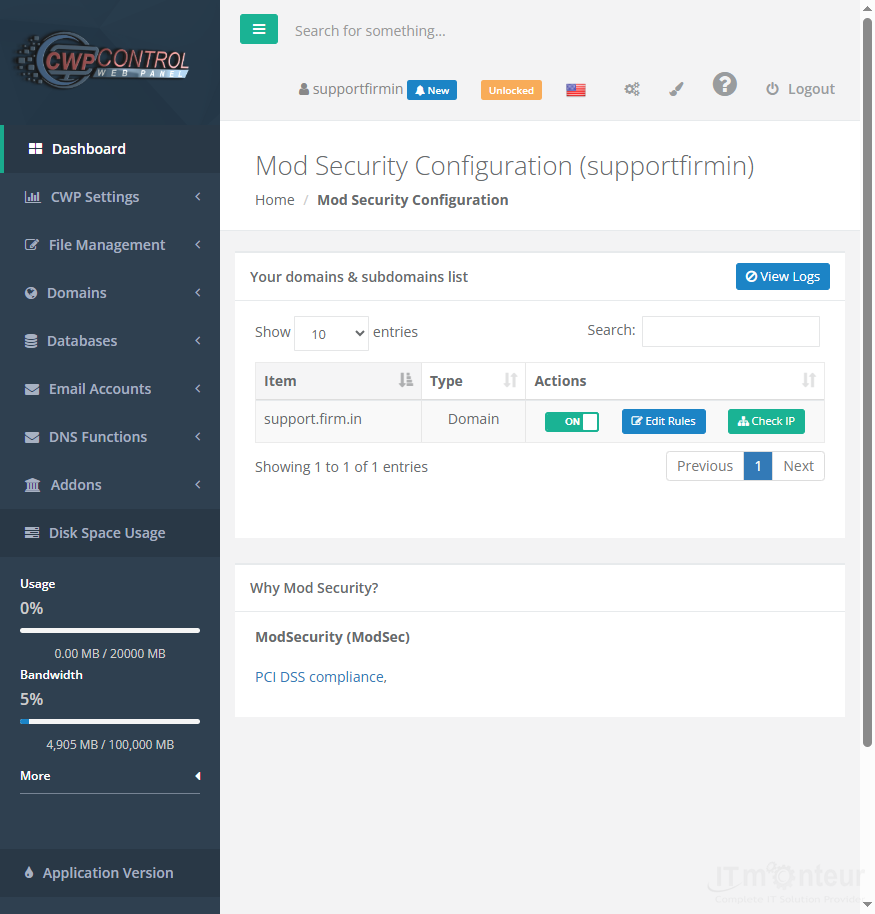Expand the Databases chevron
The image size is (875, 914).
(198, 340)
